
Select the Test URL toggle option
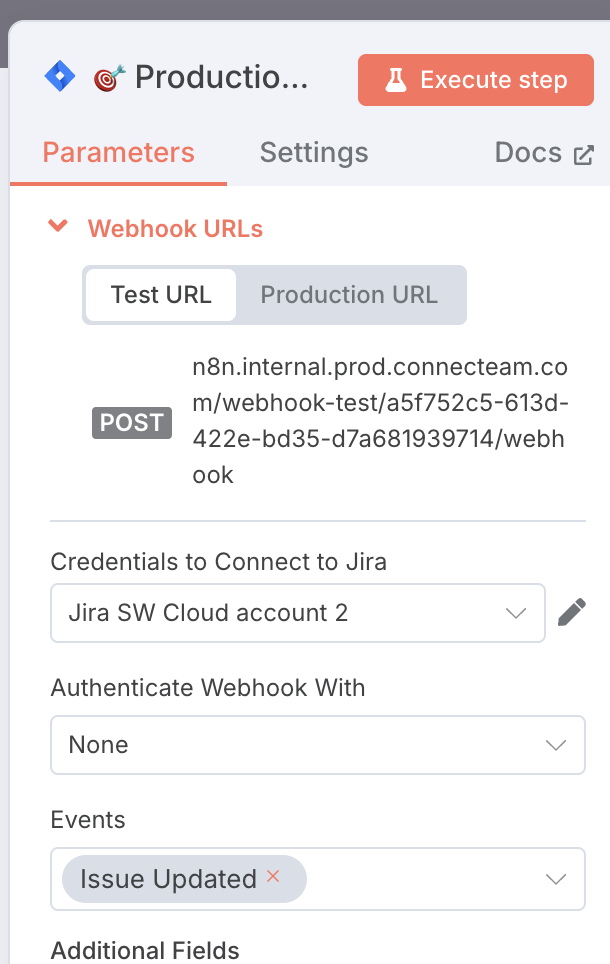(x=161, y=295)
